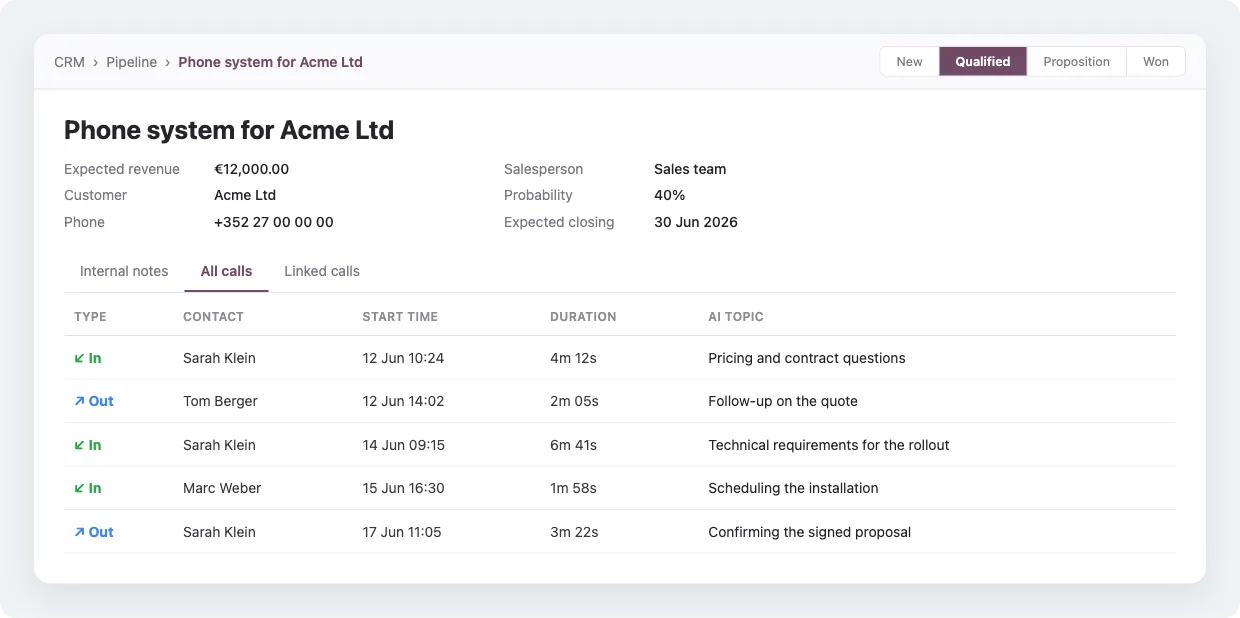This screenshot has height=618, width=1240.
Task: Click outgoing arrow icon in Tom Berger row
Action: tap(79, 401)
